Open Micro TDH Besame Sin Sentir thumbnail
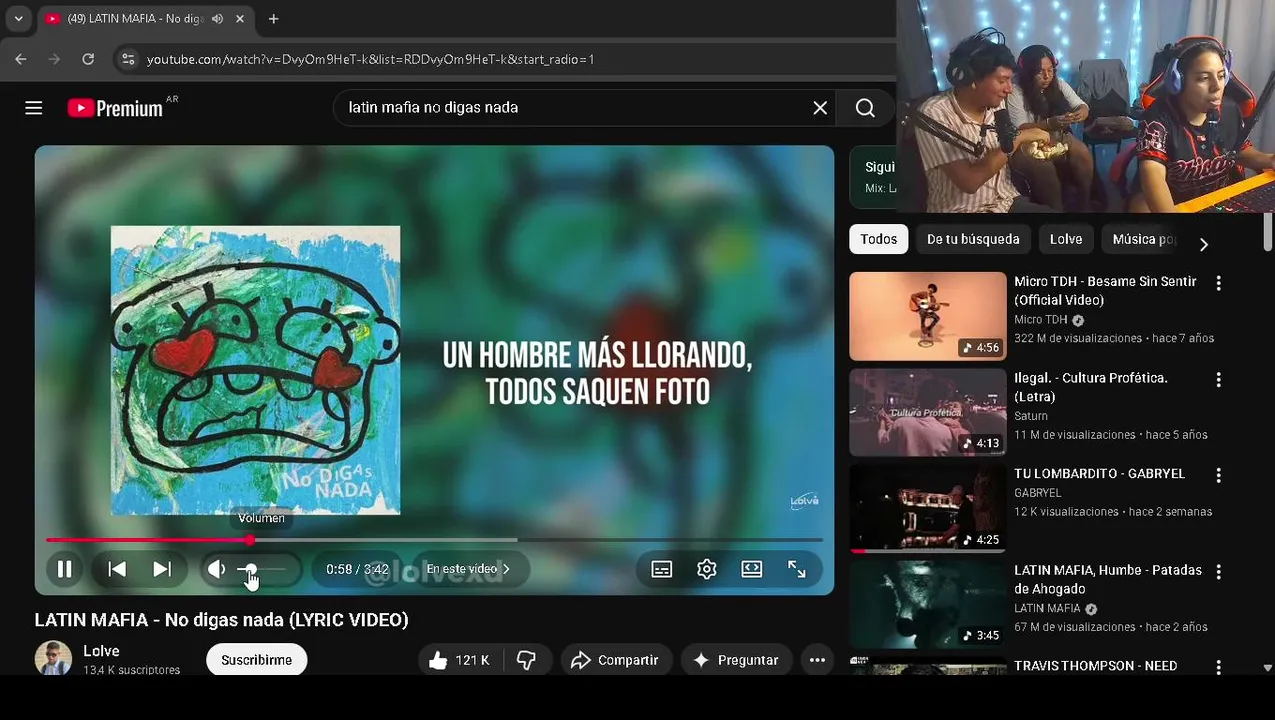 click(x=928, y=316)
